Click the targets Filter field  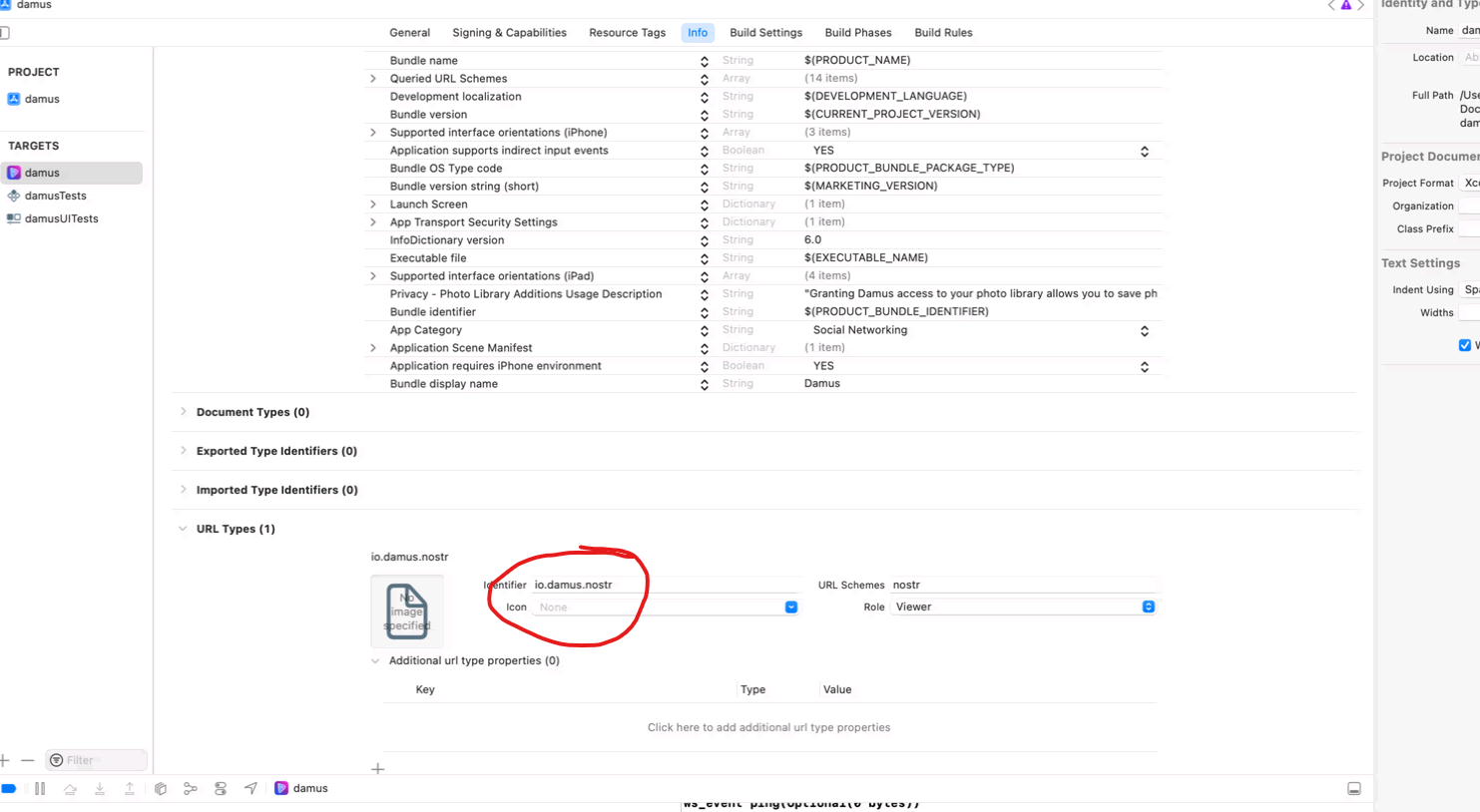[x=96, y=760]
